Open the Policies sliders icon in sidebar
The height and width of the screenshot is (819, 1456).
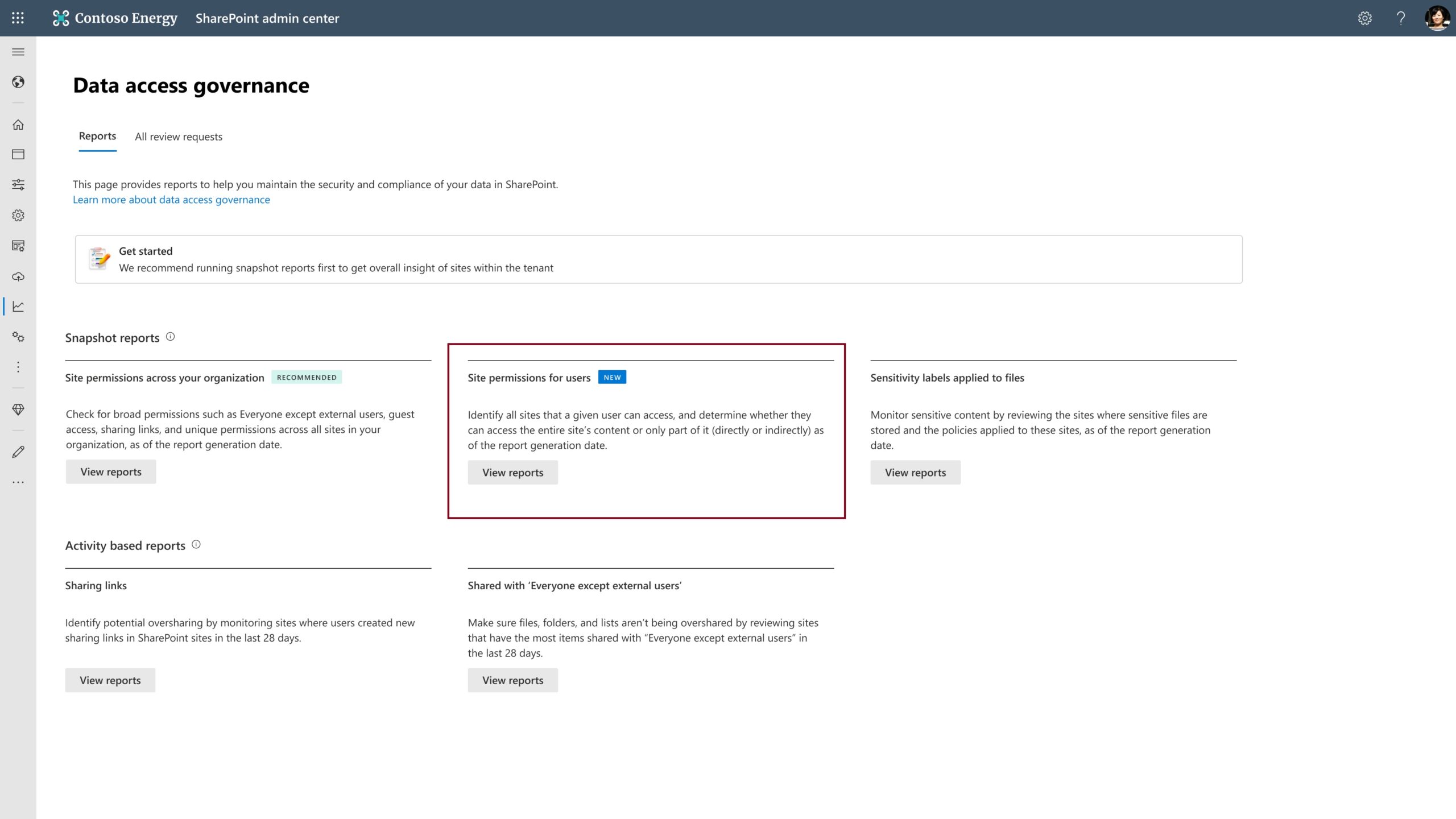coord(18,185)
